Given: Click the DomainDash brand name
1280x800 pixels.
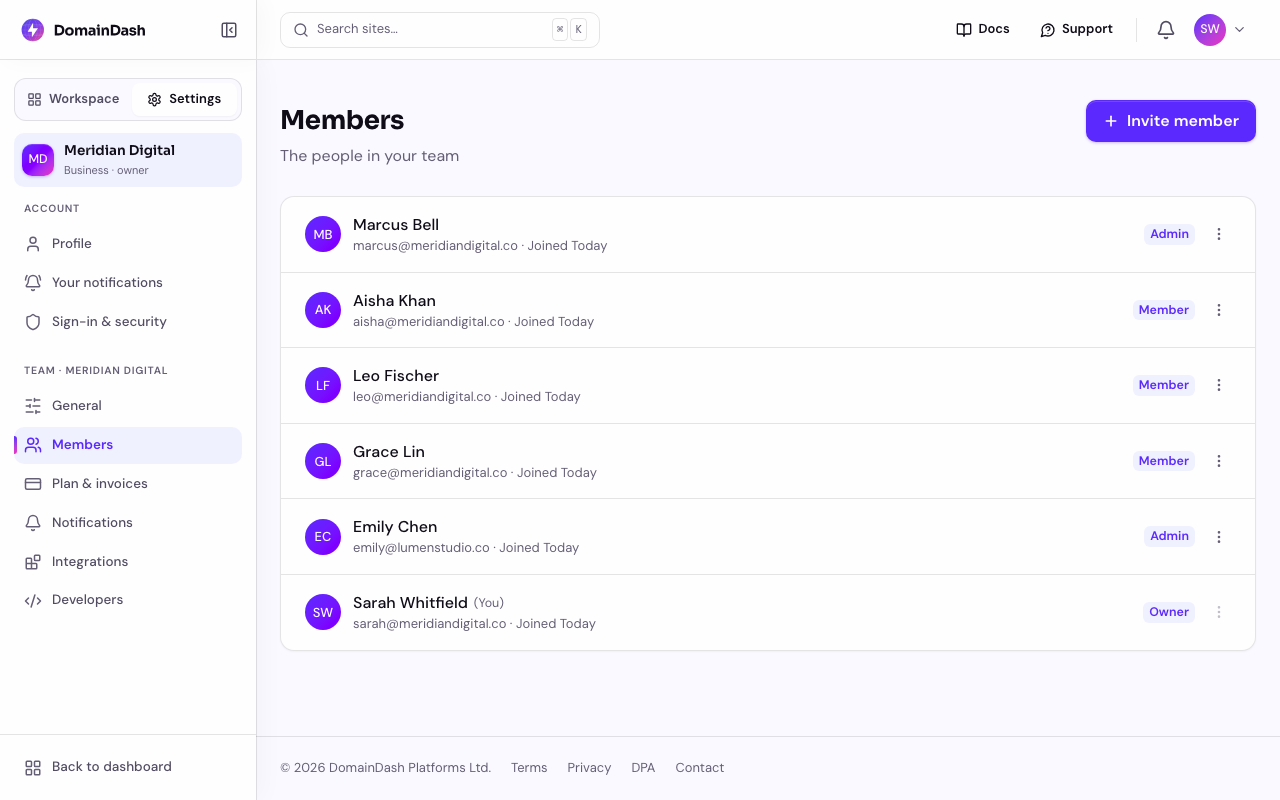Looking at the screenshot, I should coord(99,30).
